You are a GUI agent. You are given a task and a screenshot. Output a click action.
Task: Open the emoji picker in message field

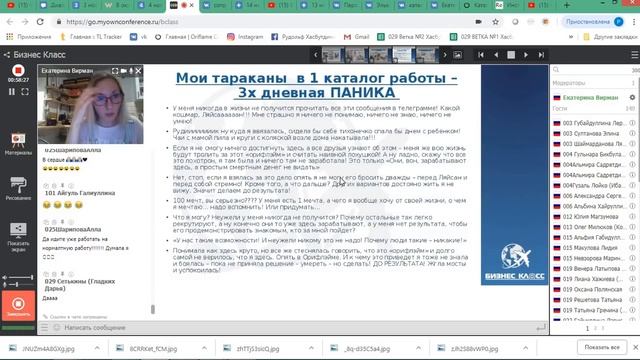tap(57, 327)
